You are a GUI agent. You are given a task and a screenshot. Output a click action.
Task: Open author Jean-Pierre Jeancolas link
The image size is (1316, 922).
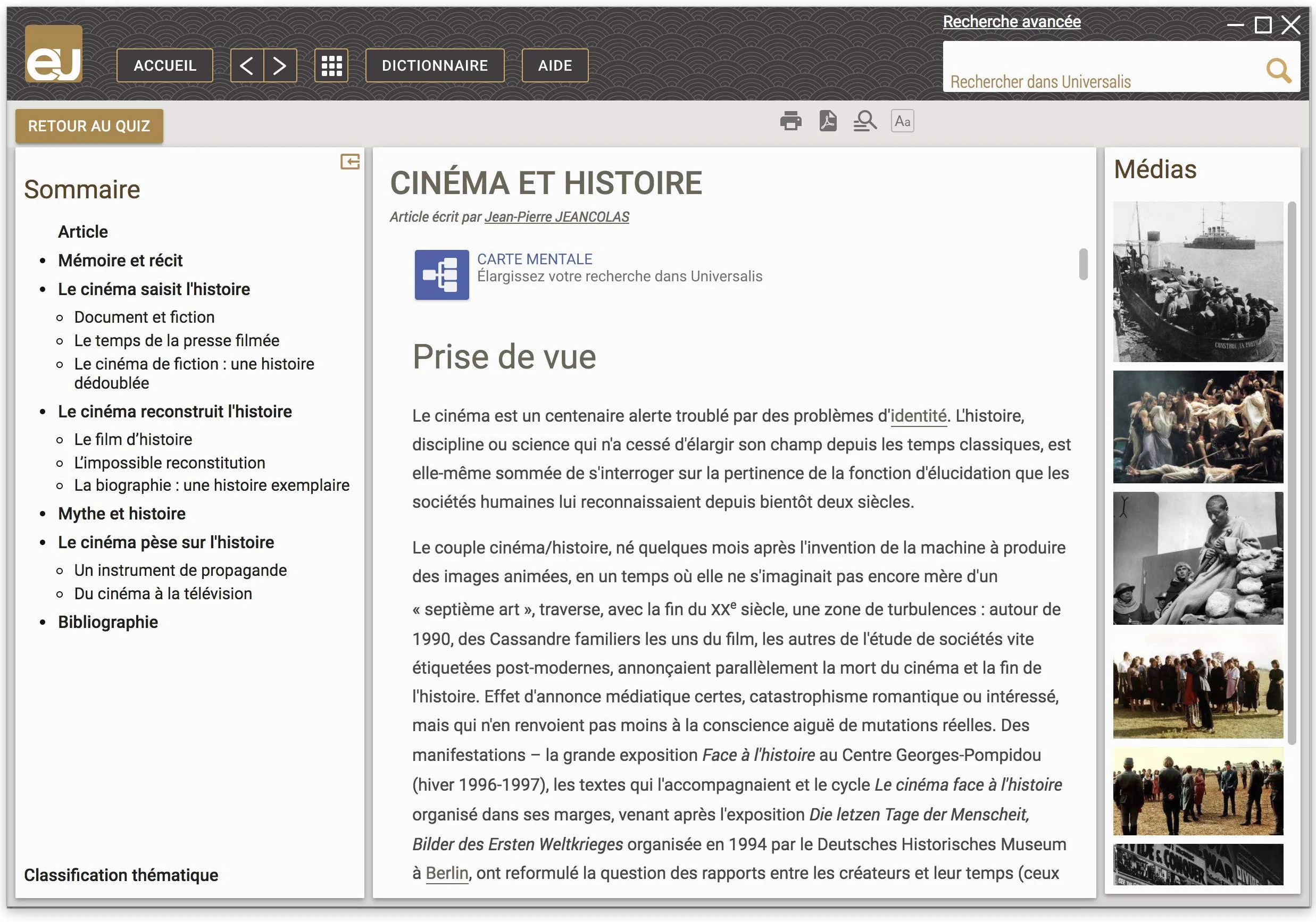(556, 216)
